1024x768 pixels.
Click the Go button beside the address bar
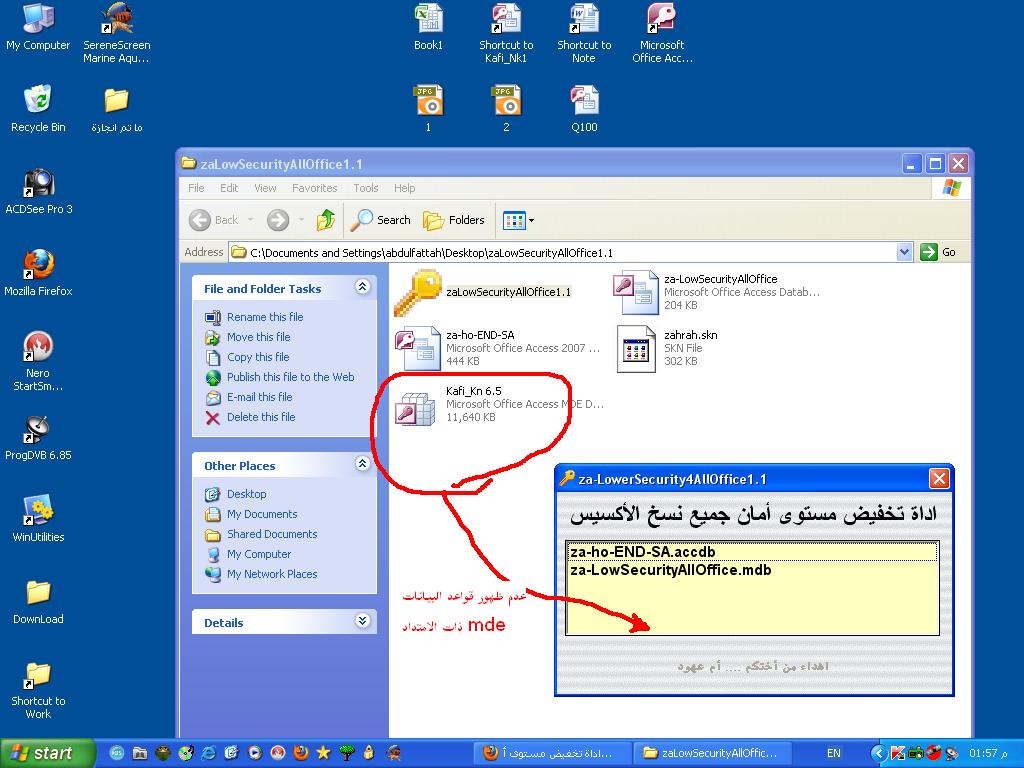click(938, 252)
